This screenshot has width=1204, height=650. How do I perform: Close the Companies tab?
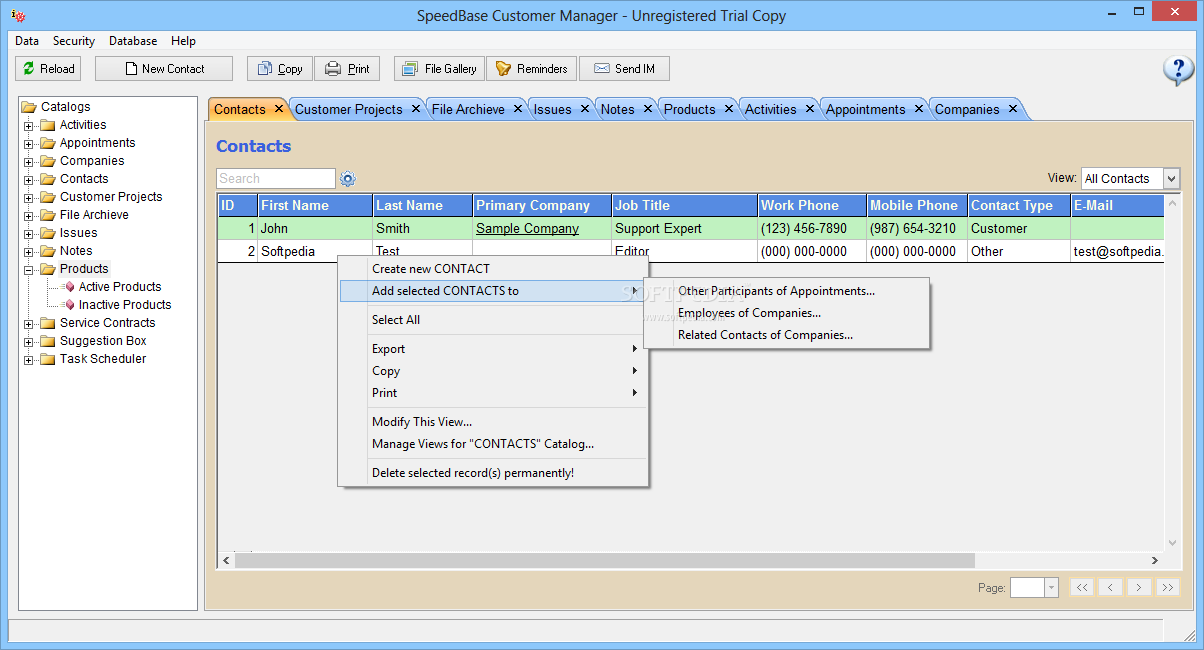[1013, 109]
